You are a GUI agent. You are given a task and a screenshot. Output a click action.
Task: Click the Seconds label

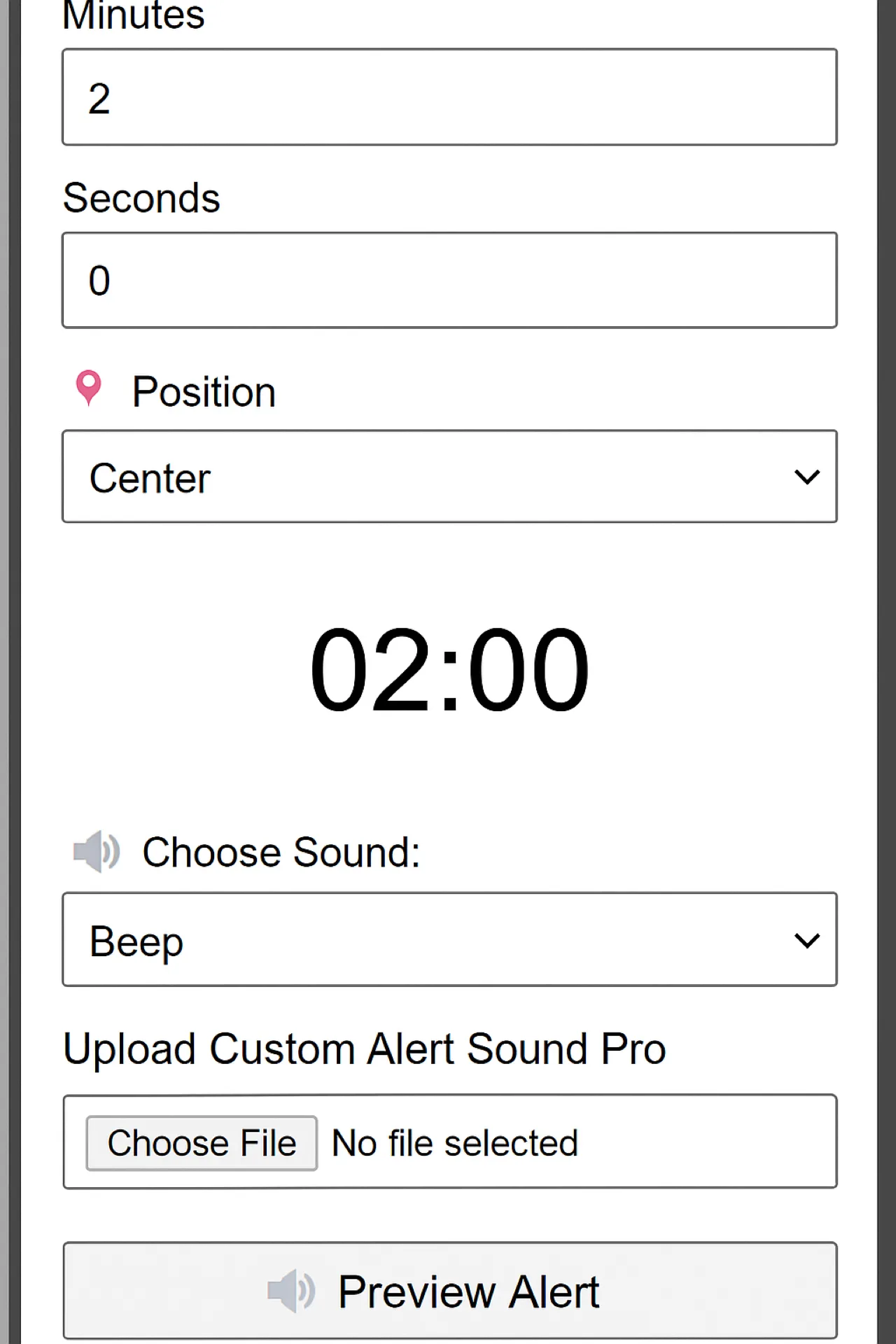(x=141, y=197)
